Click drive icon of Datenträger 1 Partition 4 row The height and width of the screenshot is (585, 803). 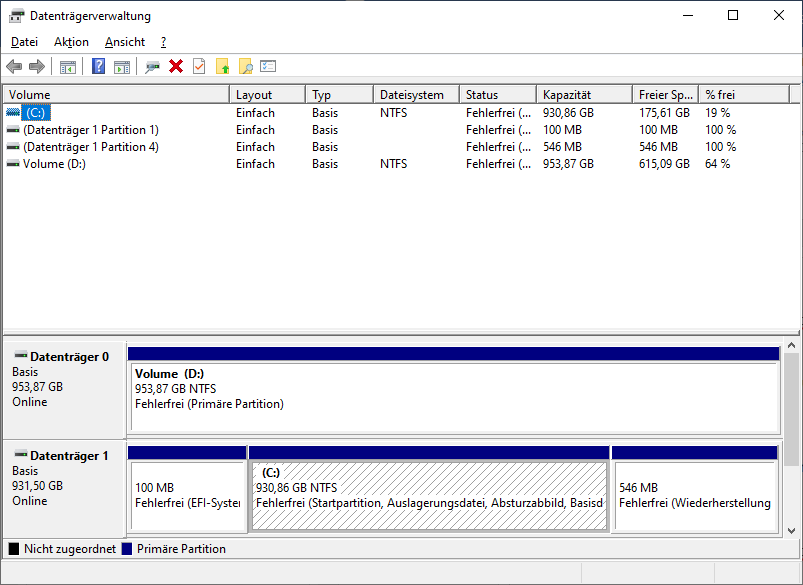13,147
